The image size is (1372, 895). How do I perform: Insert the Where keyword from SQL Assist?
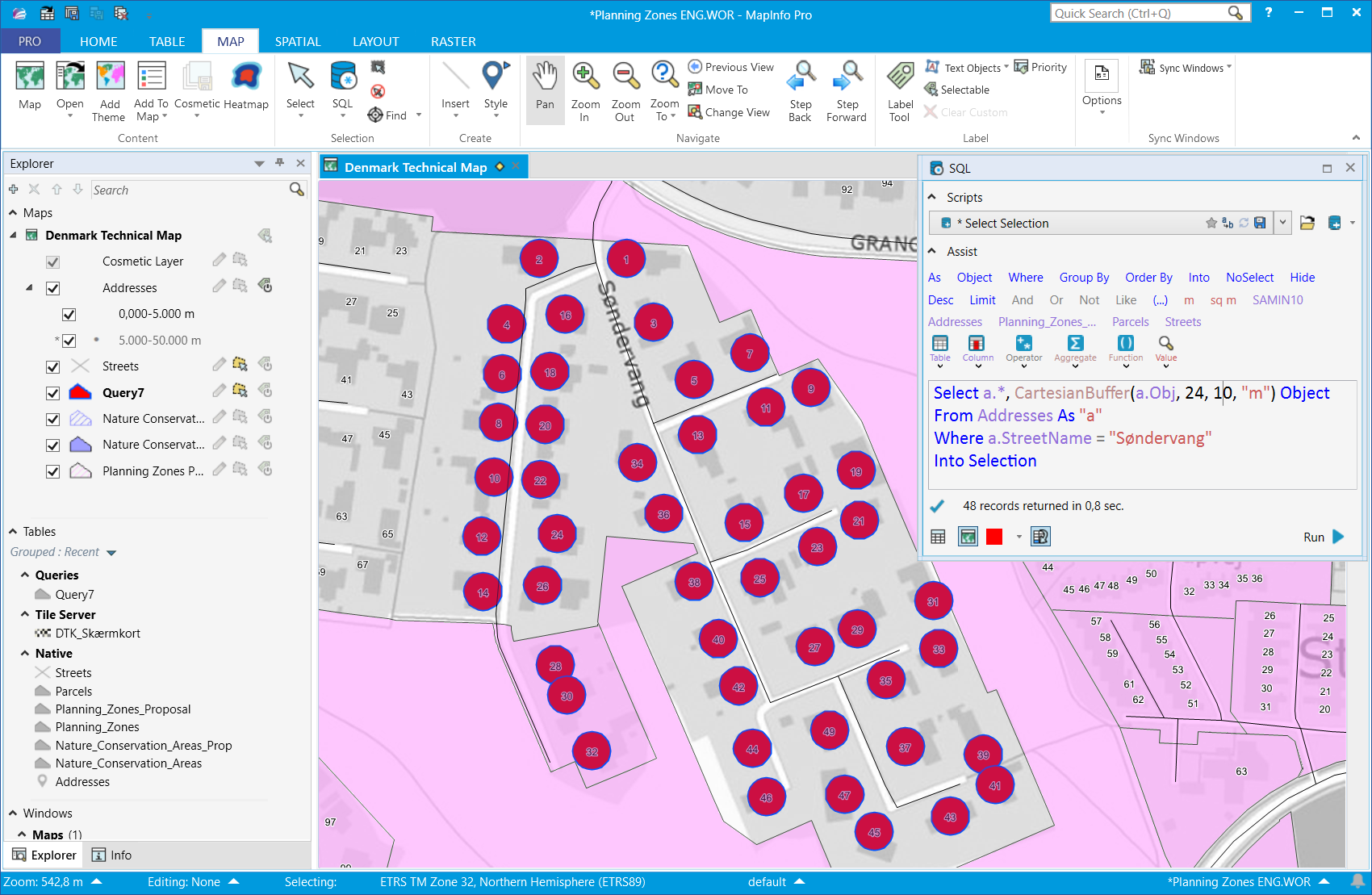point(1026,278)
